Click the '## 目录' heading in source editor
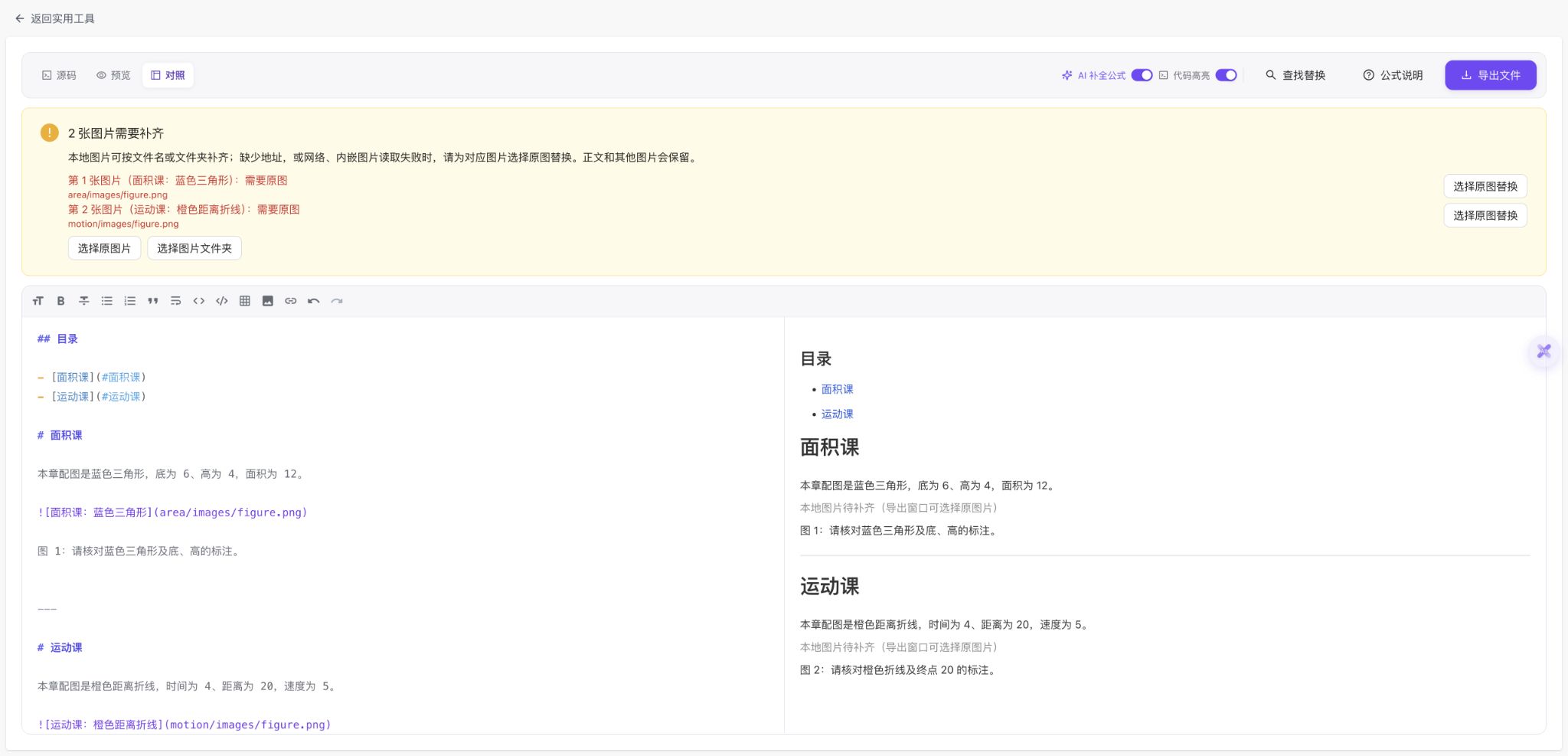1568x756 pixels. [57, 339]
